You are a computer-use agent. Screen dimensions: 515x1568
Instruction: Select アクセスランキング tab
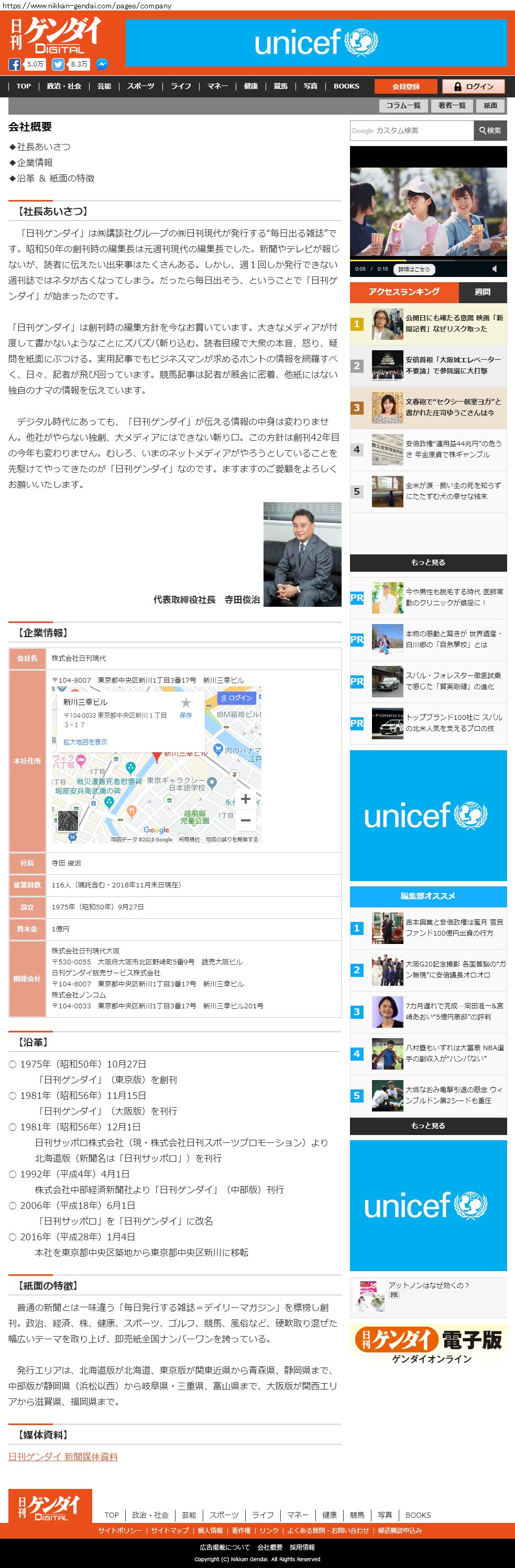(404, 292)
